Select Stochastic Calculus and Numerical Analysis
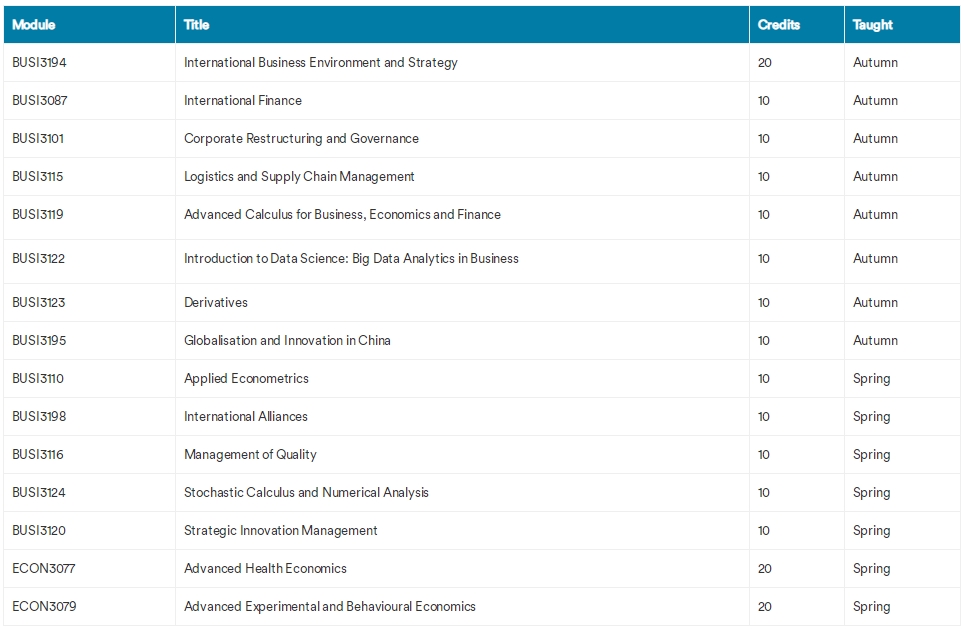Viewport: 965px width, 629px height. tap(306, 492)
